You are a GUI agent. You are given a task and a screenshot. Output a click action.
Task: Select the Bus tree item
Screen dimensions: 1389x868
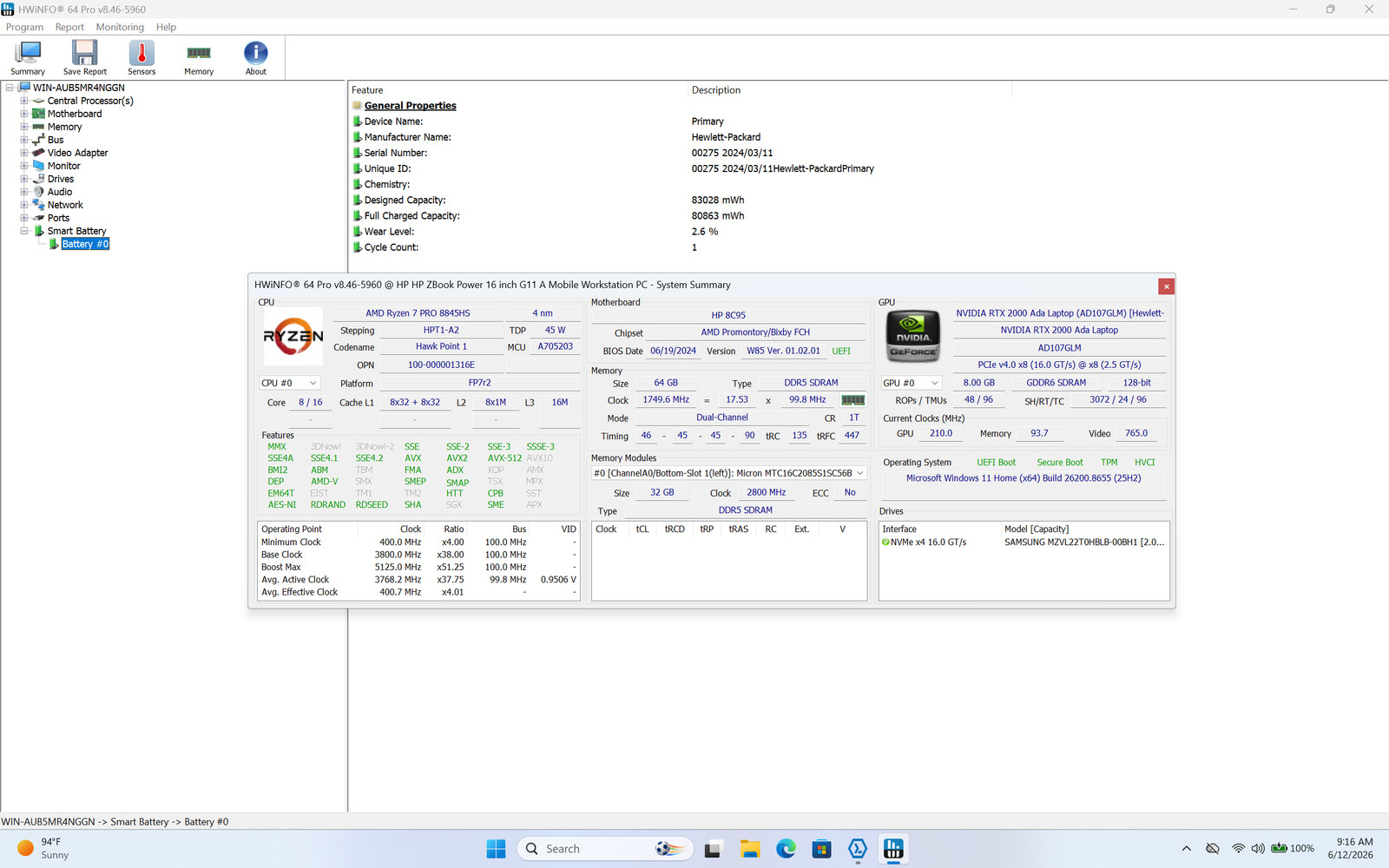(56, 140)
